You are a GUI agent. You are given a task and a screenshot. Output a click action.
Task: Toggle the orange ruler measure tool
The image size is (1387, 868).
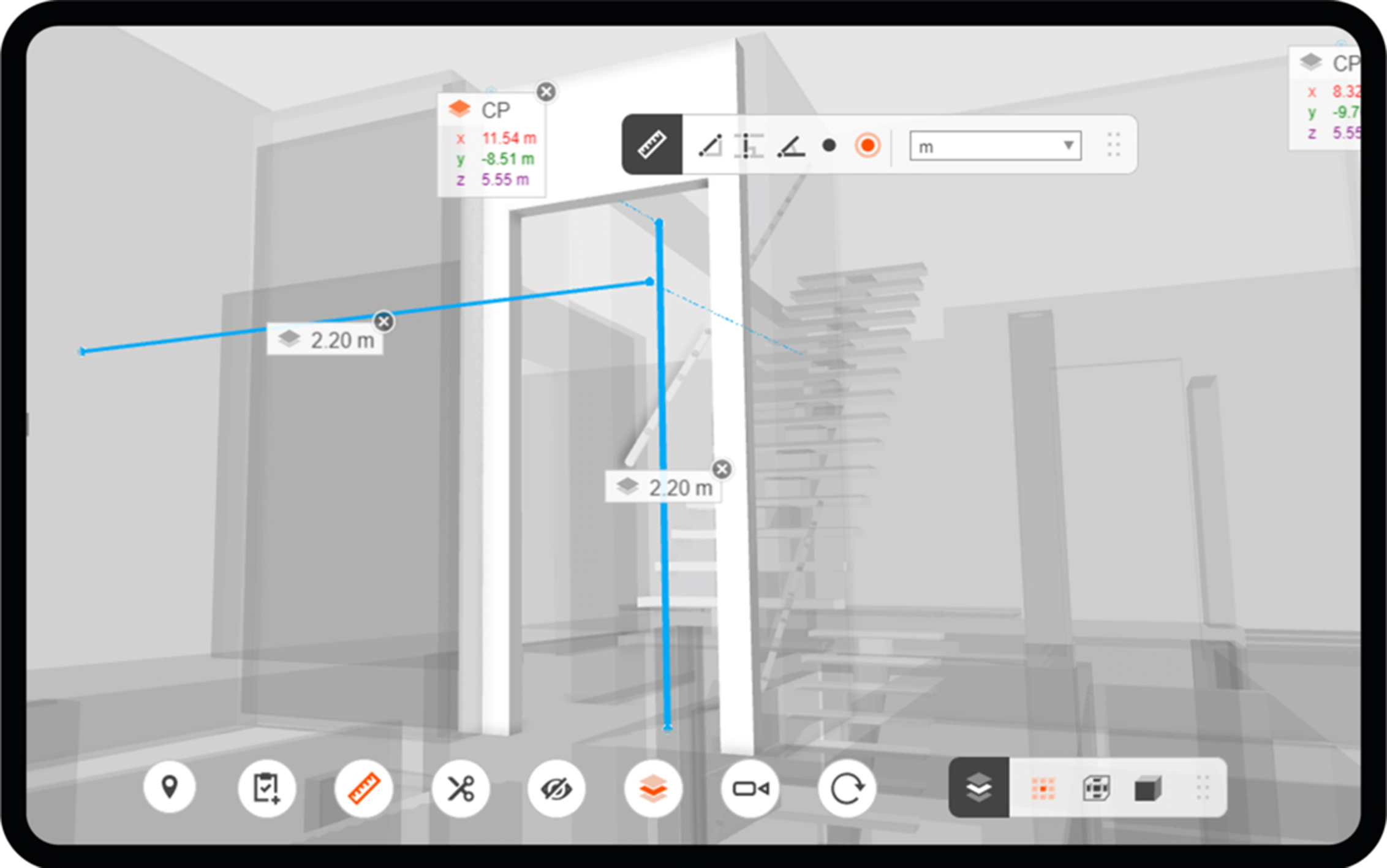click(x=363, y=788)
